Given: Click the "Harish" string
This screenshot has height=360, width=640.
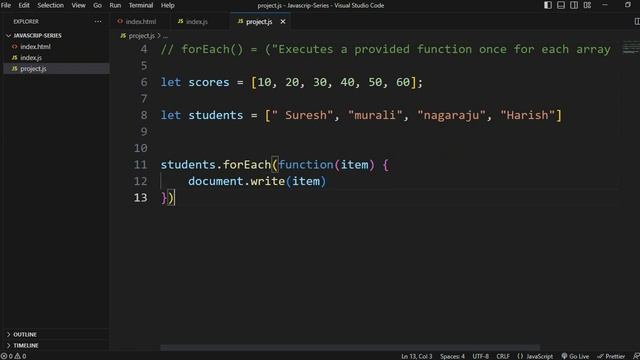Looking at the screenshot, I should (527, 115).
